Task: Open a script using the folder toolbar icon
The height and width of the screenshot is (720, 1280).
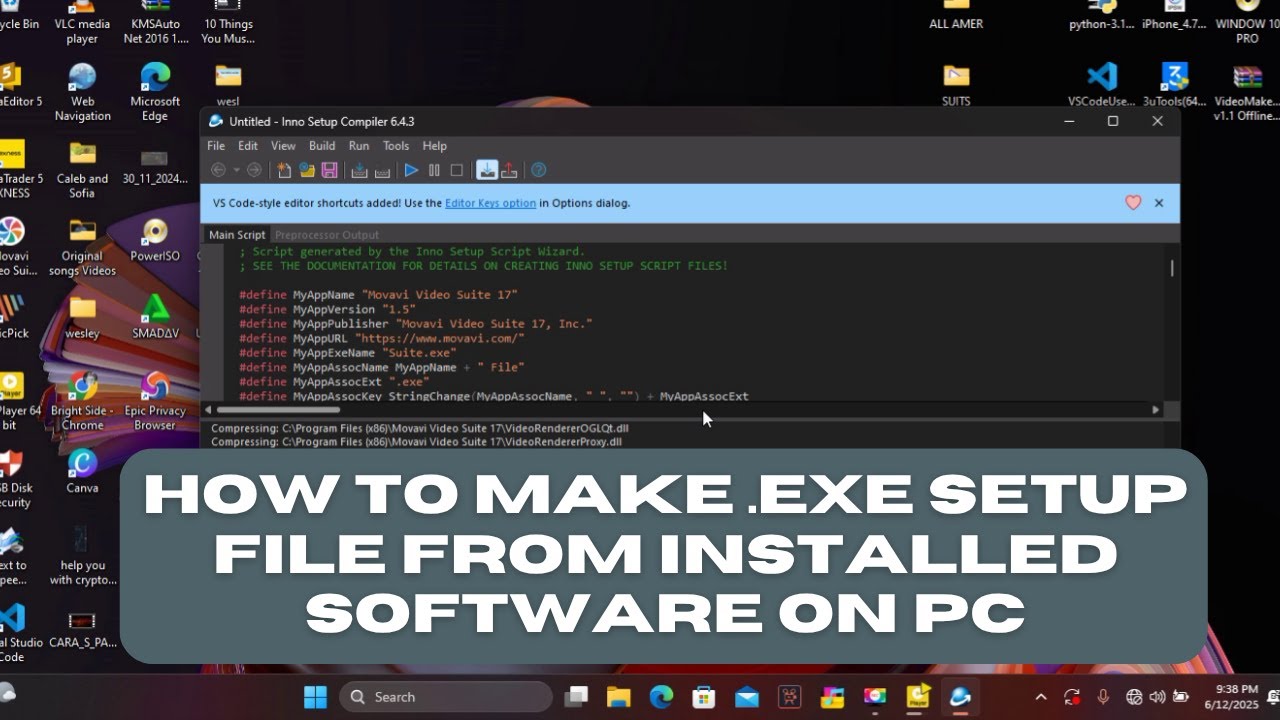Action: click(x=307, y=170)
